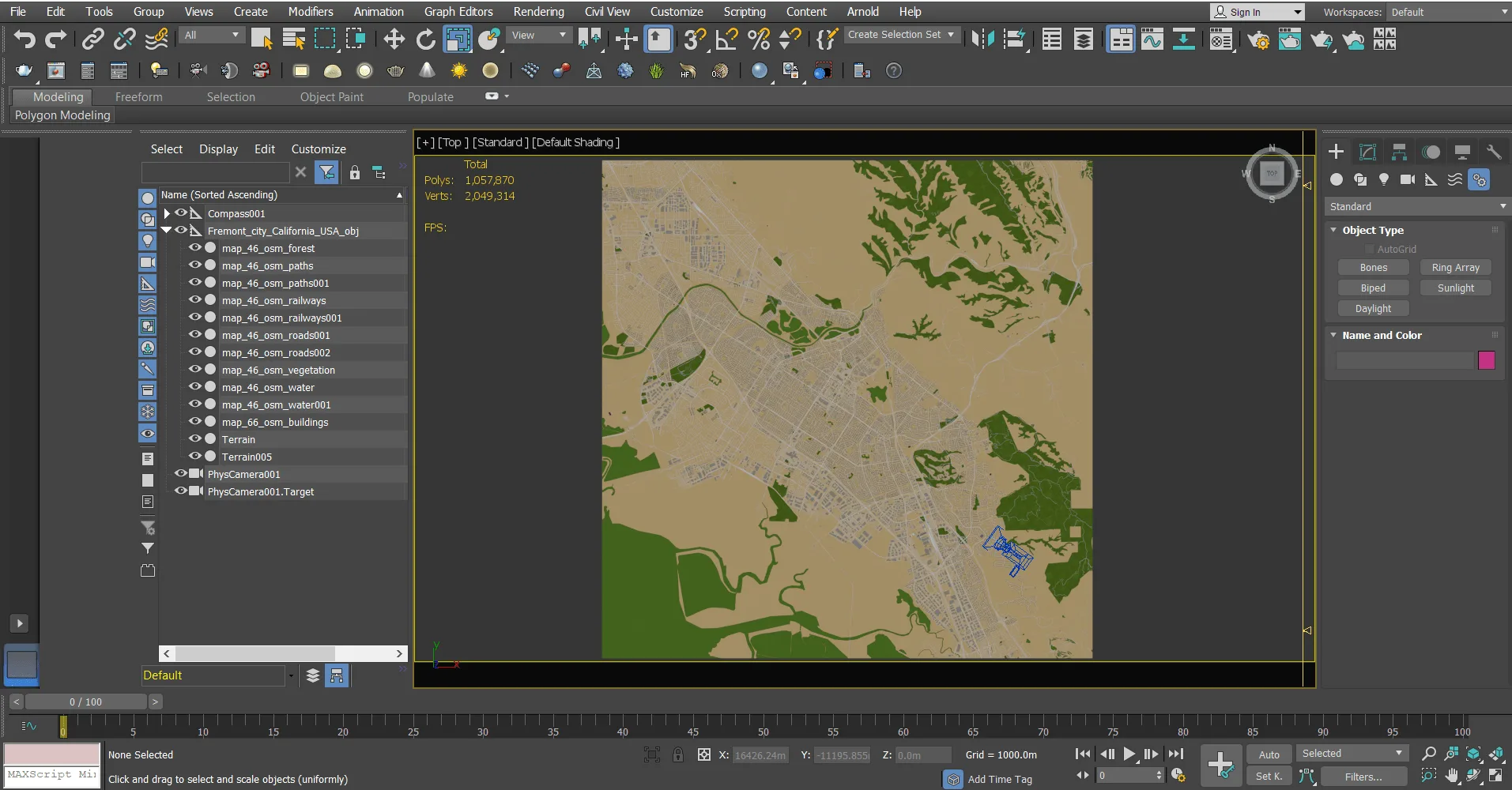
Task: Open the Create Selection Set dropdown
Action: point(901,35)
